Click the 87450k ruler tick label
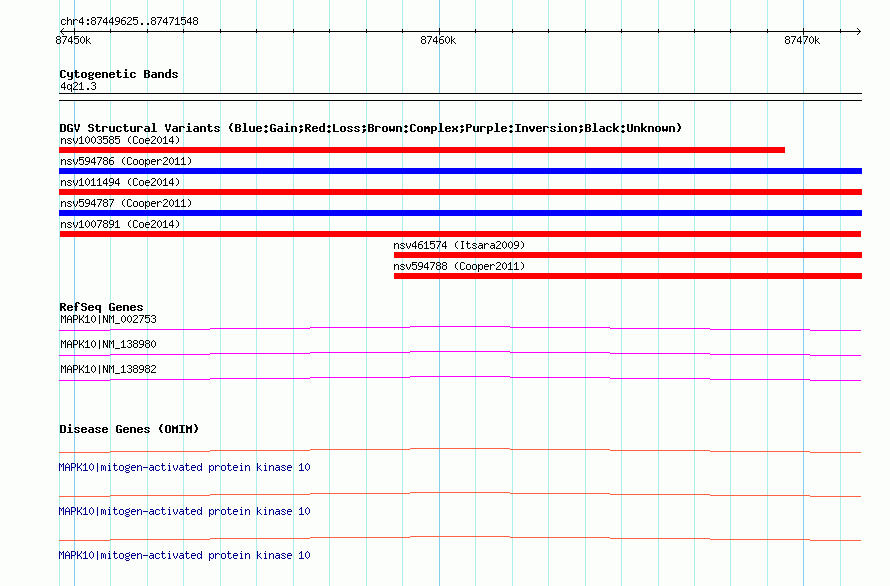Image resolution: width=890 pixels, height=586 pixels. tap(73, 40)
